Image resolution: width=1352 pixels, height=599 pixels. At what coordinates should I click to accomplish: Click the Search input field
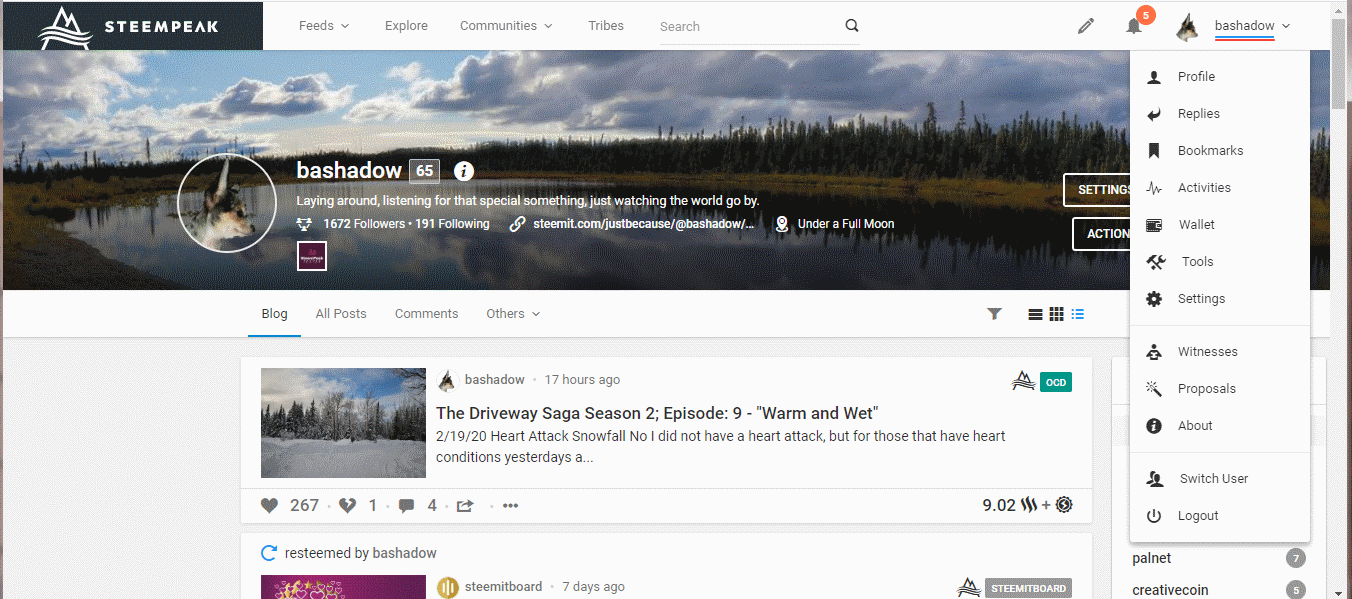tap(745, 27)
